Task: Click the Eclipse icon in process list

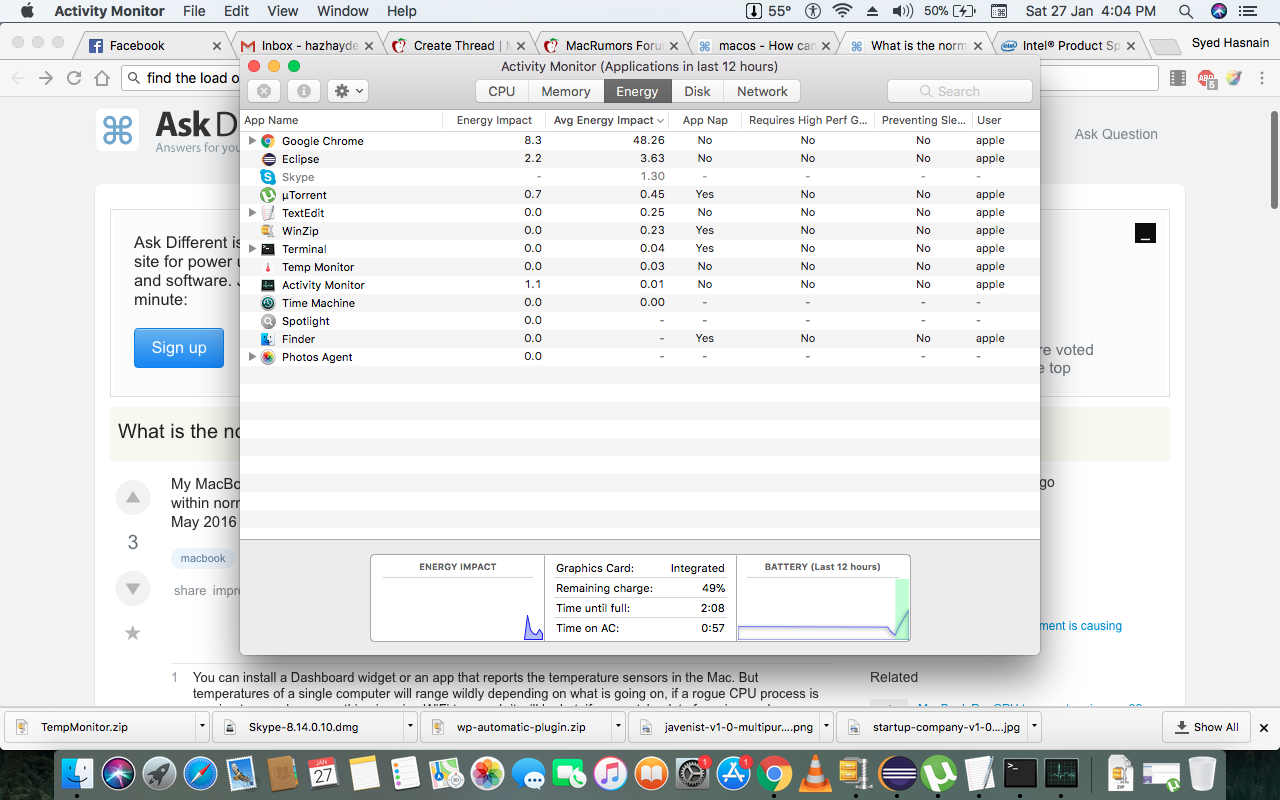Action: pyautogui.click(x=268, y=159)
